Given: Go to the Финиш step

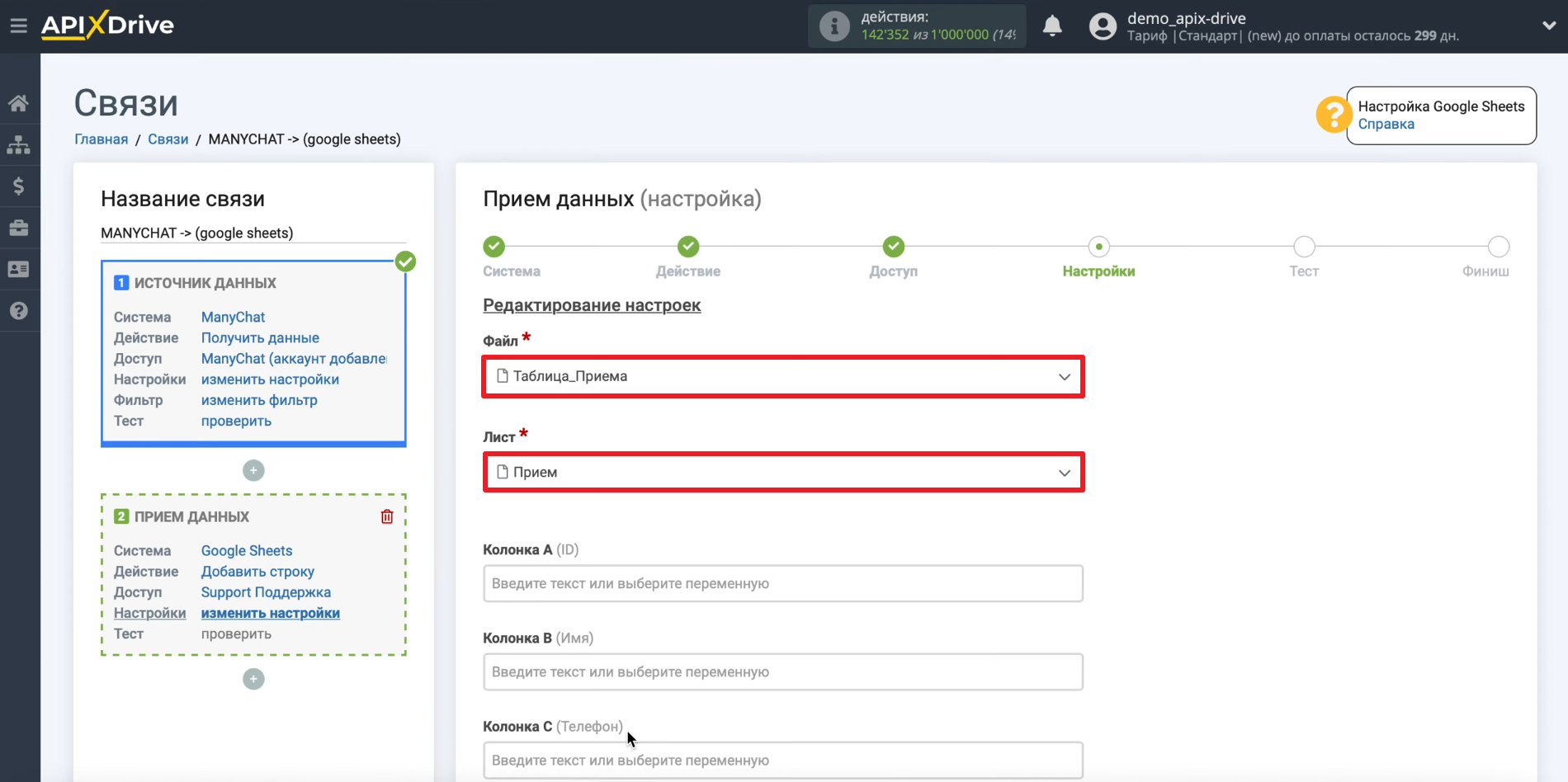Looking at the screenshot, I should point(1499,247).
